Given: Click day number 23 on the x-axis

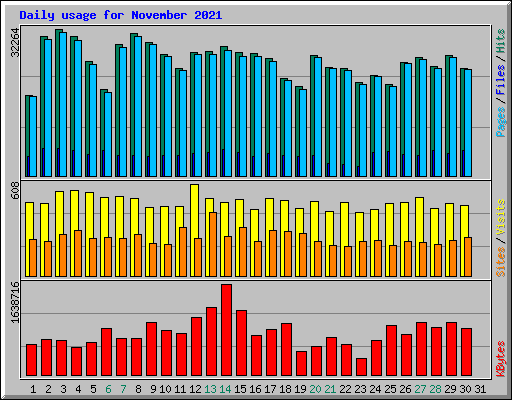Looking at the screenshot, I should point(360,389).
